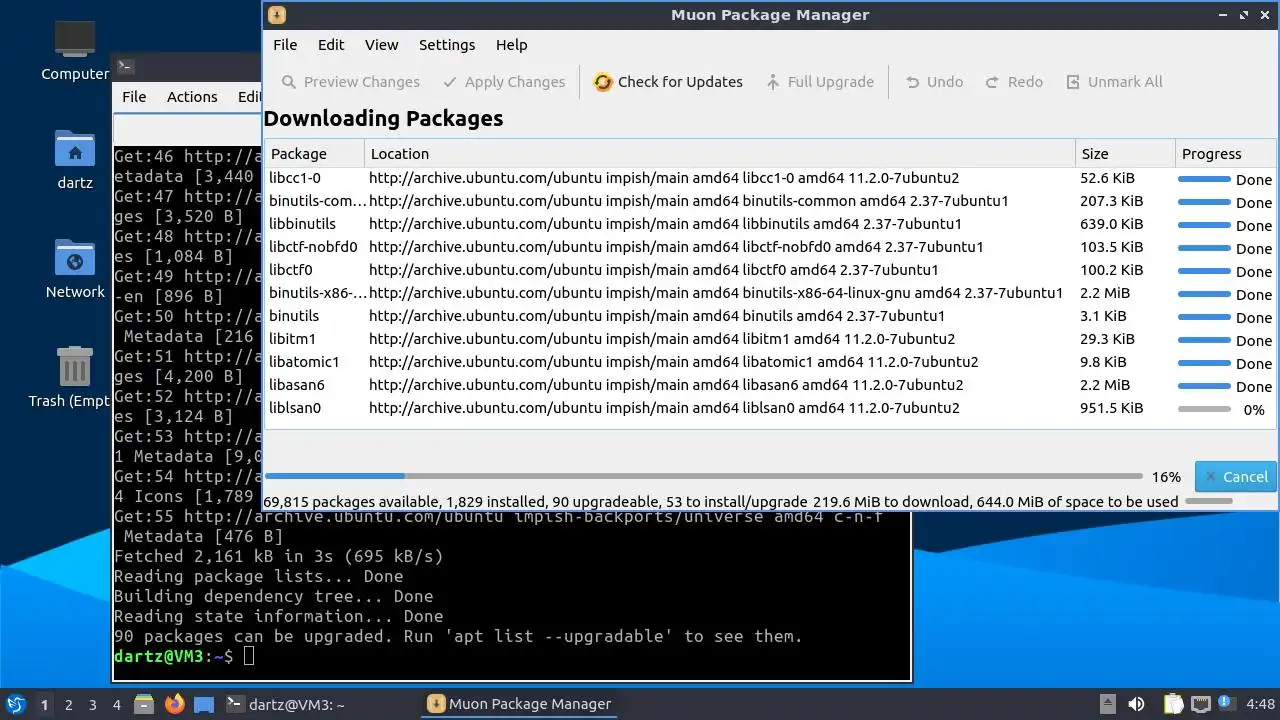1280x720 pixels.
Task: Select the libasan6 package name
Action: click(x=297, y=385)
